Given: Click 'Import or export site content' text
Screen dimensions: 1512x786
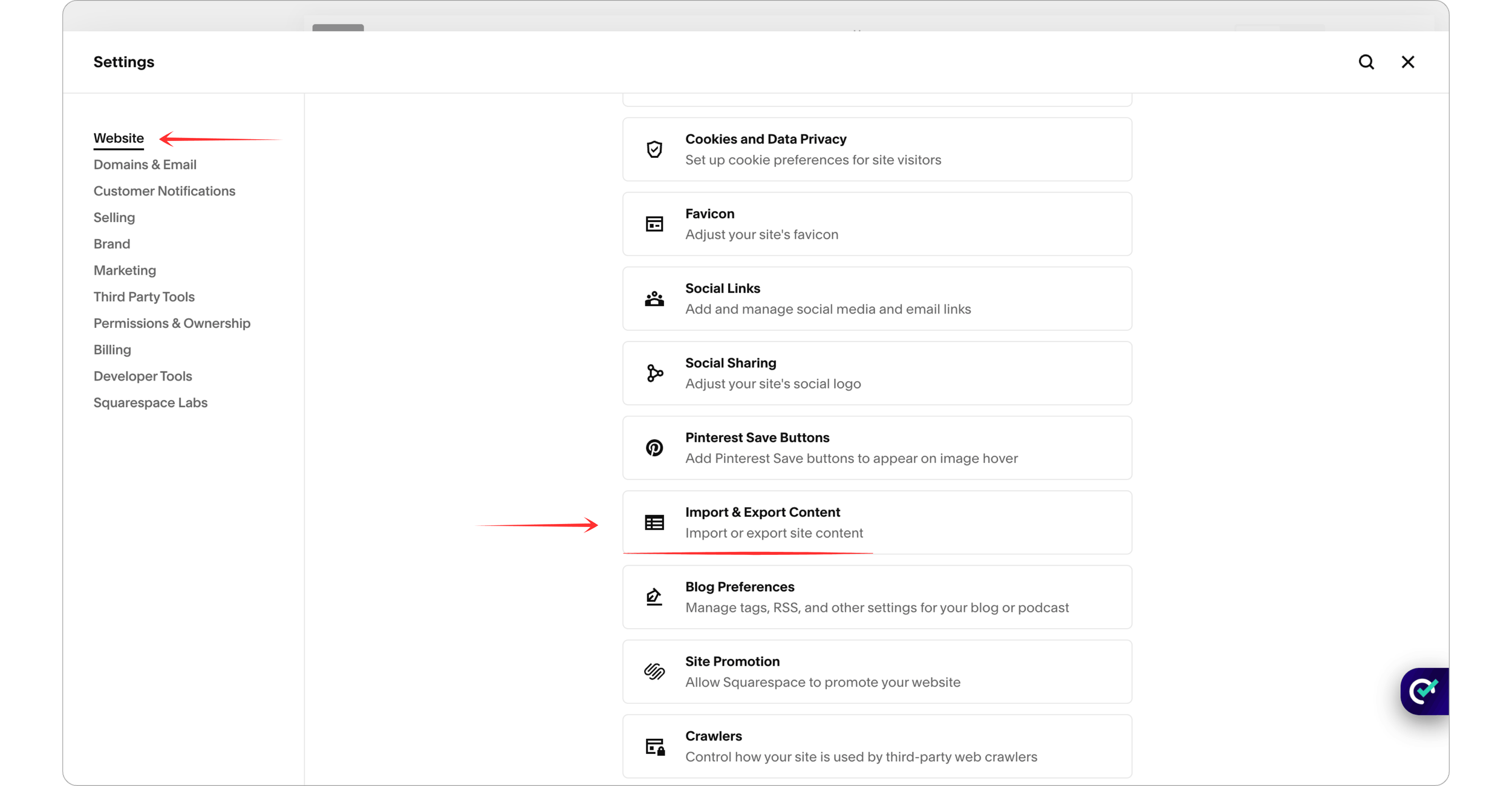Looking at the screenshot, I should (774, 533).
